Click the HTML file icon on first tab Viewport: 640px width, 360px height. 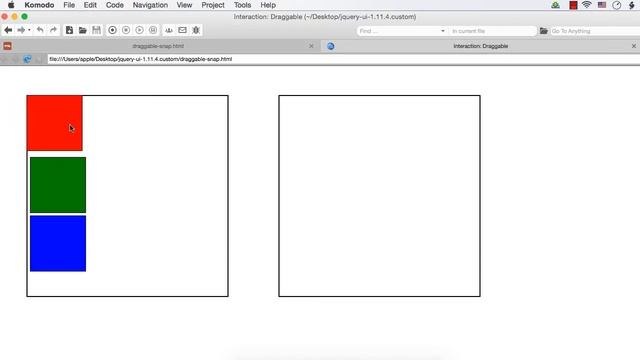(7, 46)
